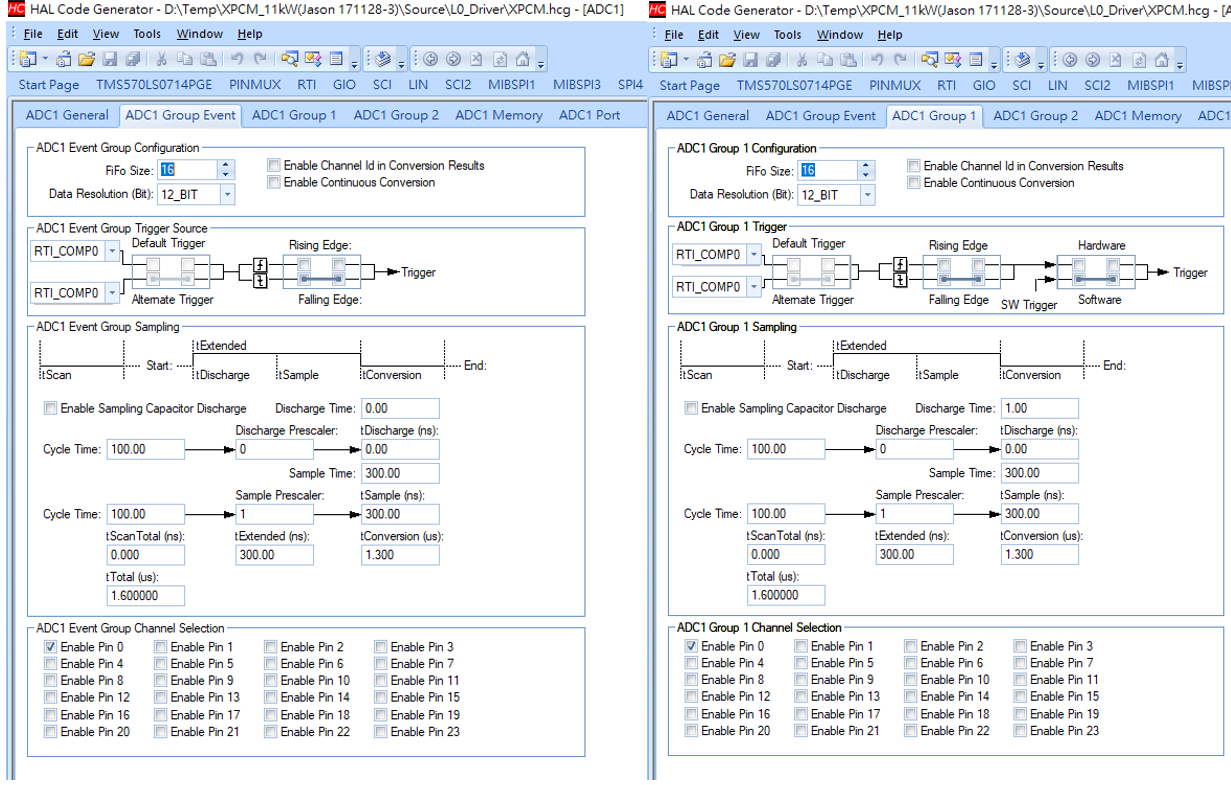This screenshot has width=1231, height=785.
Task: Switch to ADC1 Memory tab in right window
Action: coord(1137,116)
